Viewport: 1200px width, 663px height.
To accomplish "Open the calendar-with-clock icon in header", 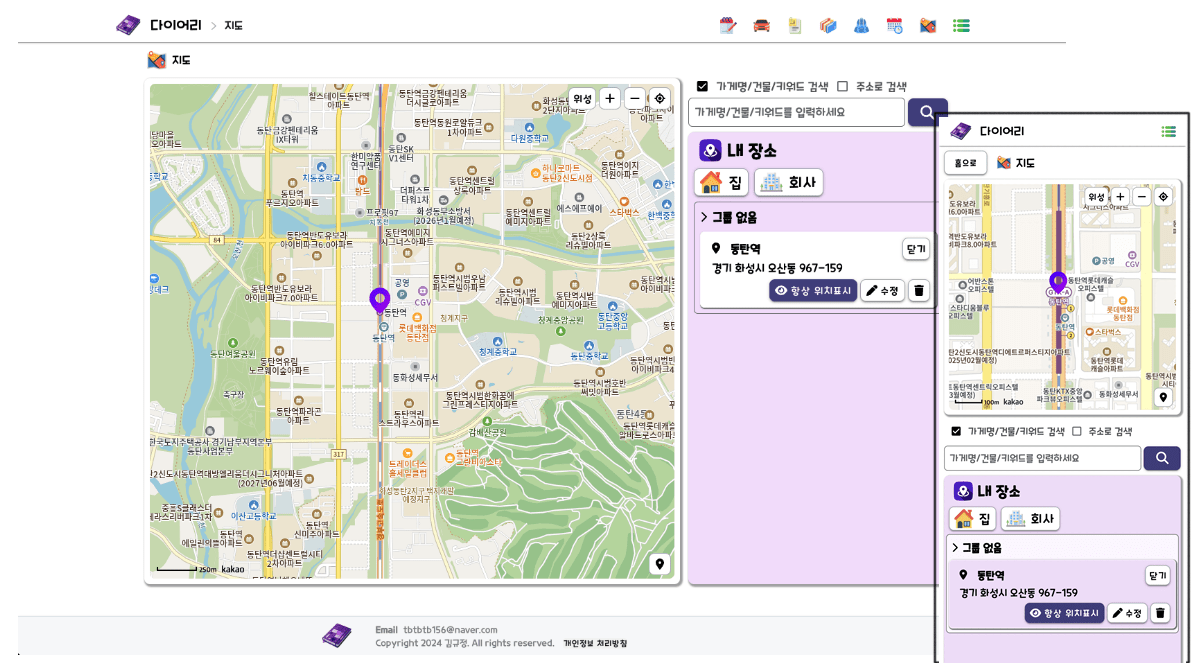I will click(894, 26).
